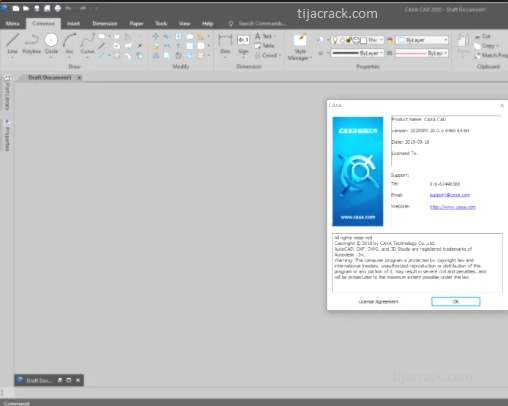Viewport: 508px width, 406px height.
Task: Open the layer selection dropdown
Action: (381, 40)
